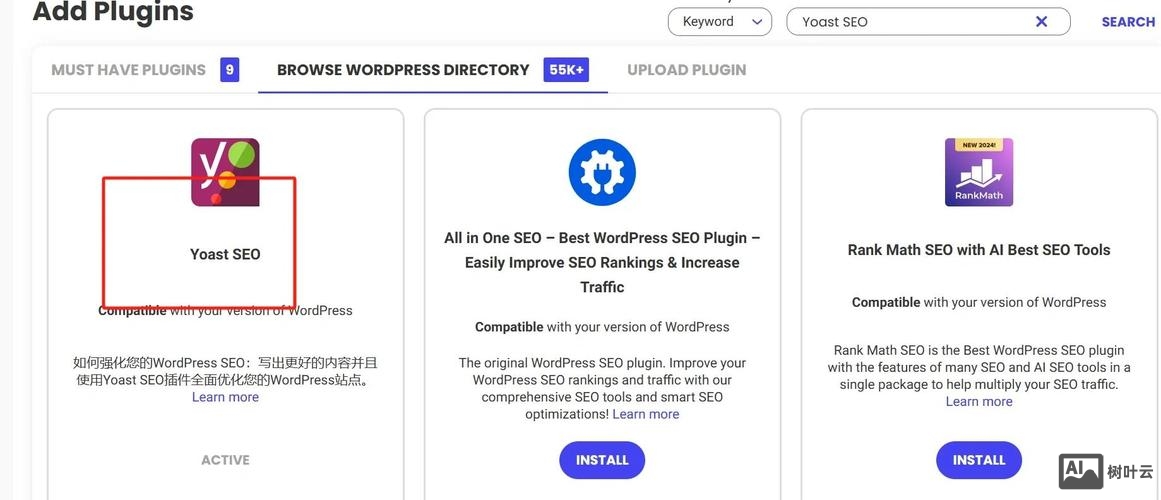Viewport: 1161px width, 500px height.
Task: Click the SEARCH button
Action: (1128, 22)
